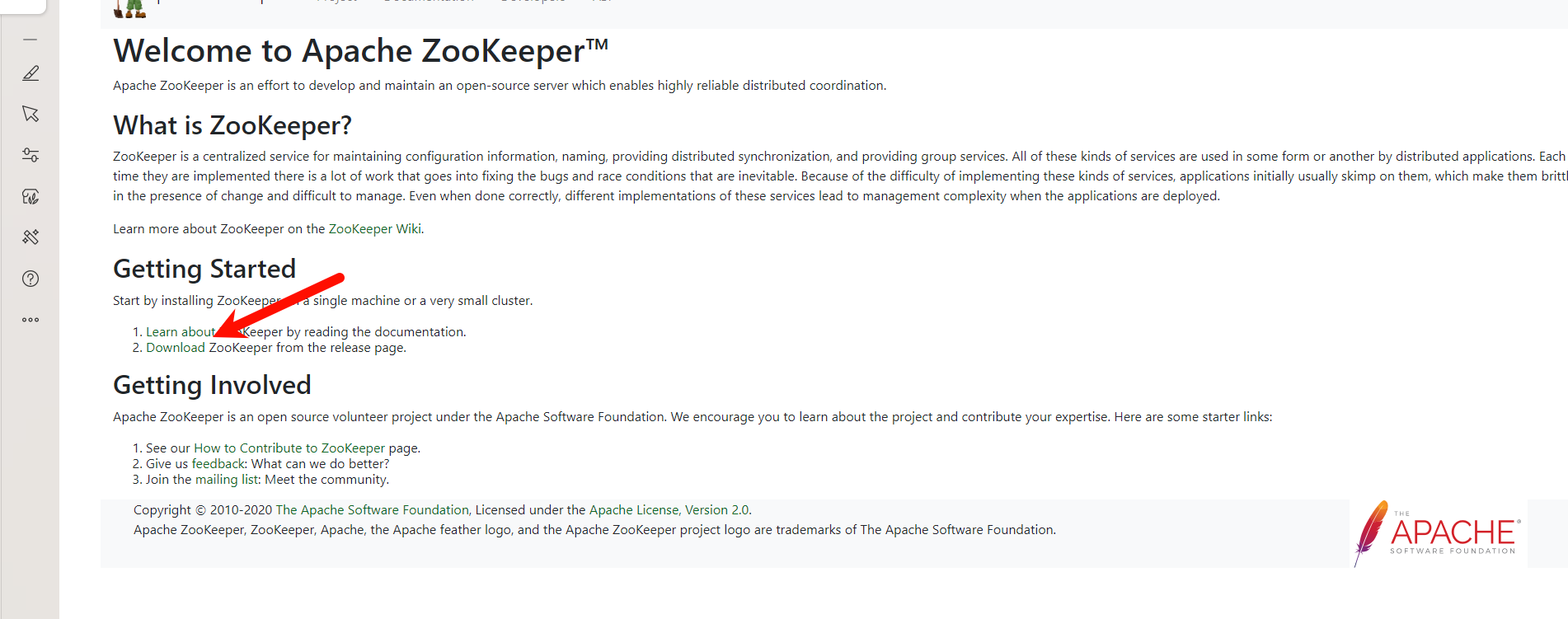
Task: Open the ruler-and-pencil design tools icon
Action: [x=31, y=237]
